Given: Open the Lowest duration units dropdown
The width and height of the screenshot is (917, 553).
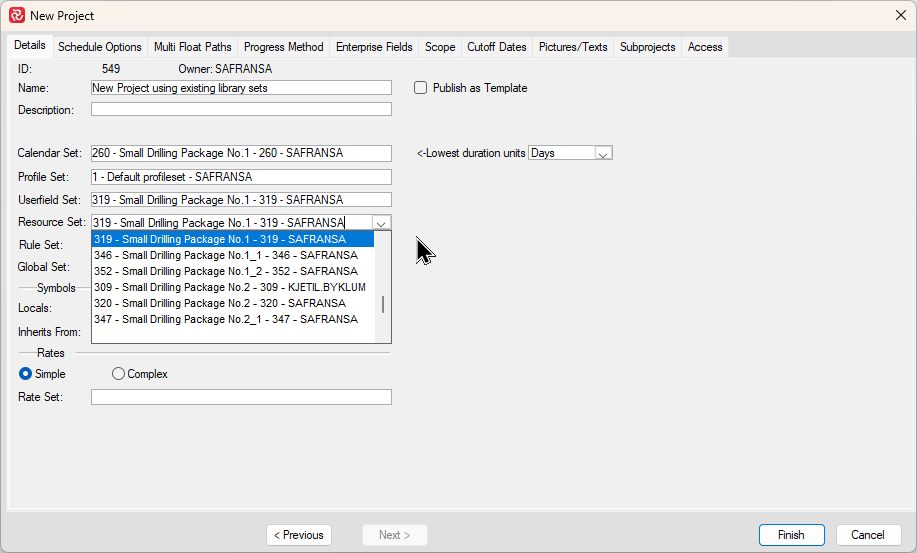Looking at the screenshot, I should tap(602, 153).
